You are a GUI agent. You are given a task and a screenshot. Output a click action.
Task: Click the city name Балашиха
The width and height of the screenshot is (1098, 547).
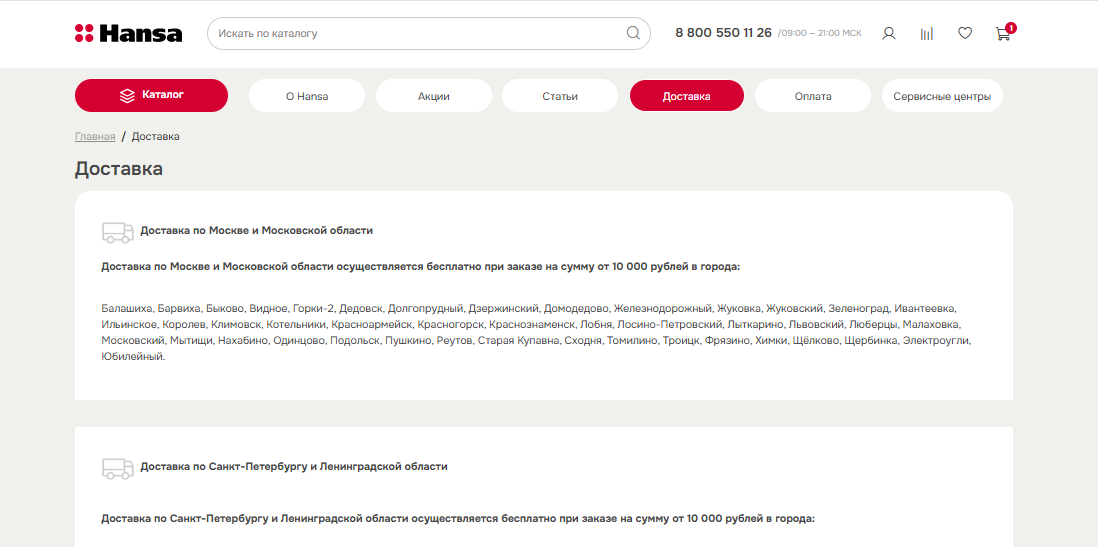coord(126,308)
